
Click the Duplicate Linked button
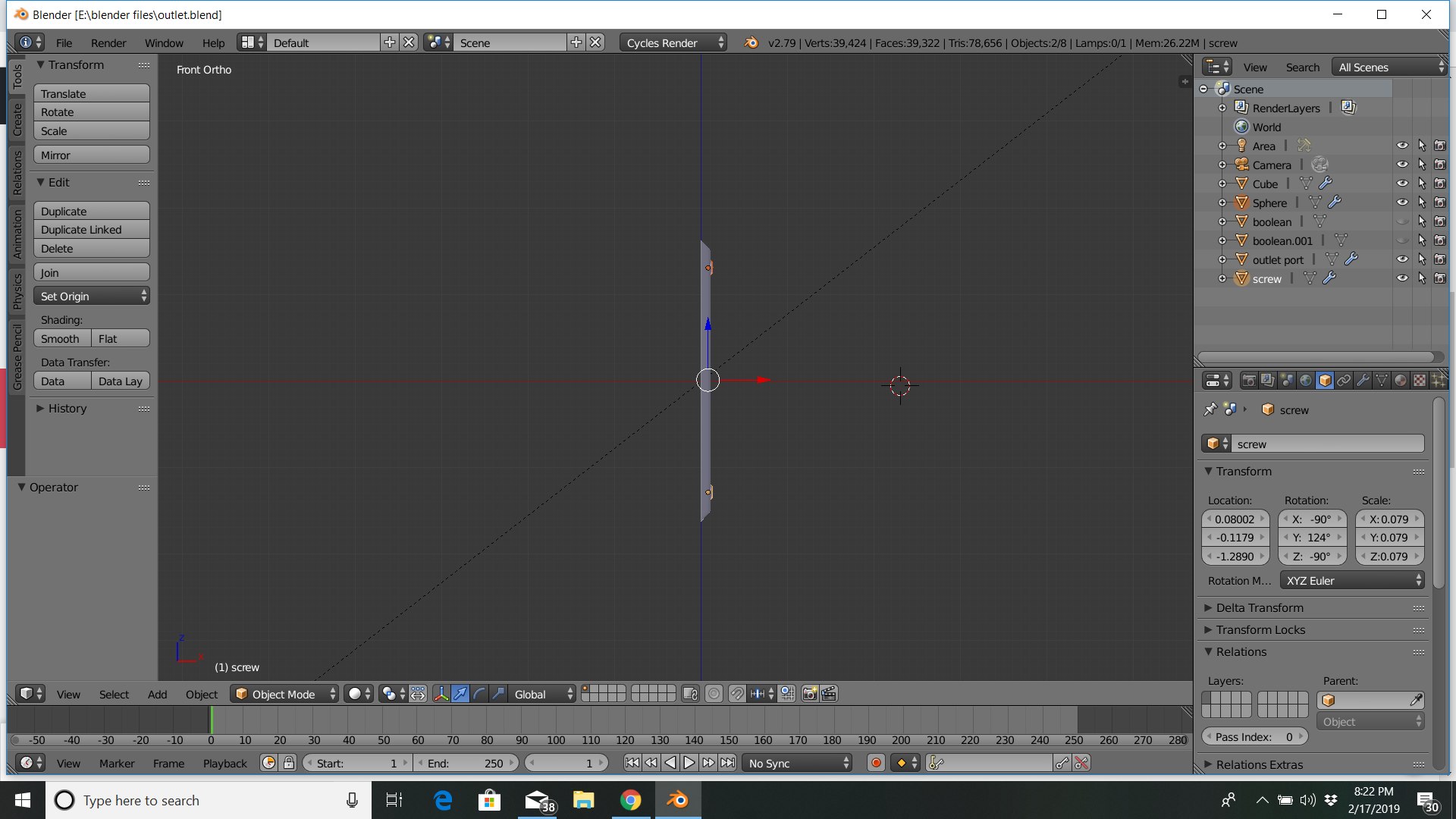[91, 229]
